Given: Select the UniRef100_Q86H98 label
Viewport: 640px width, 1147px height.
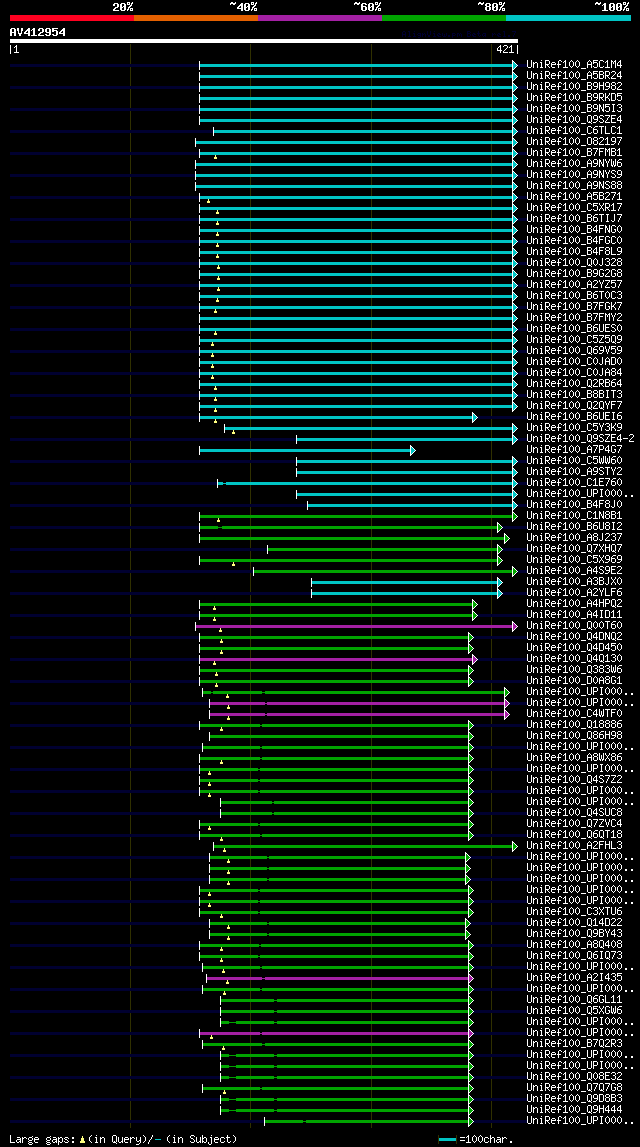Looking at the screenshot, I should pyautogui.click(x=574, y=735).
